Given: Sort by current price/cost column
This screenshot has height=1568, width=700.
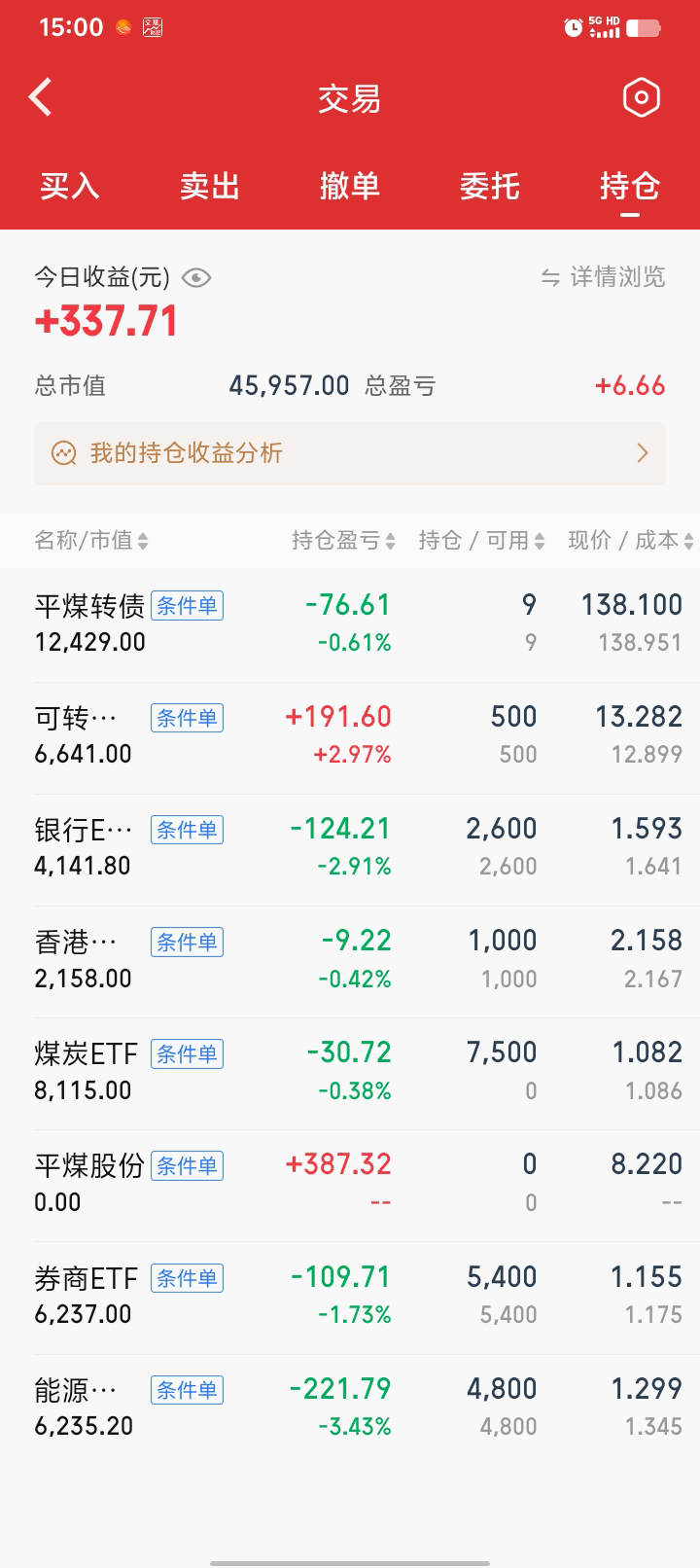Looking at the screenshot, I should point(630,541).
